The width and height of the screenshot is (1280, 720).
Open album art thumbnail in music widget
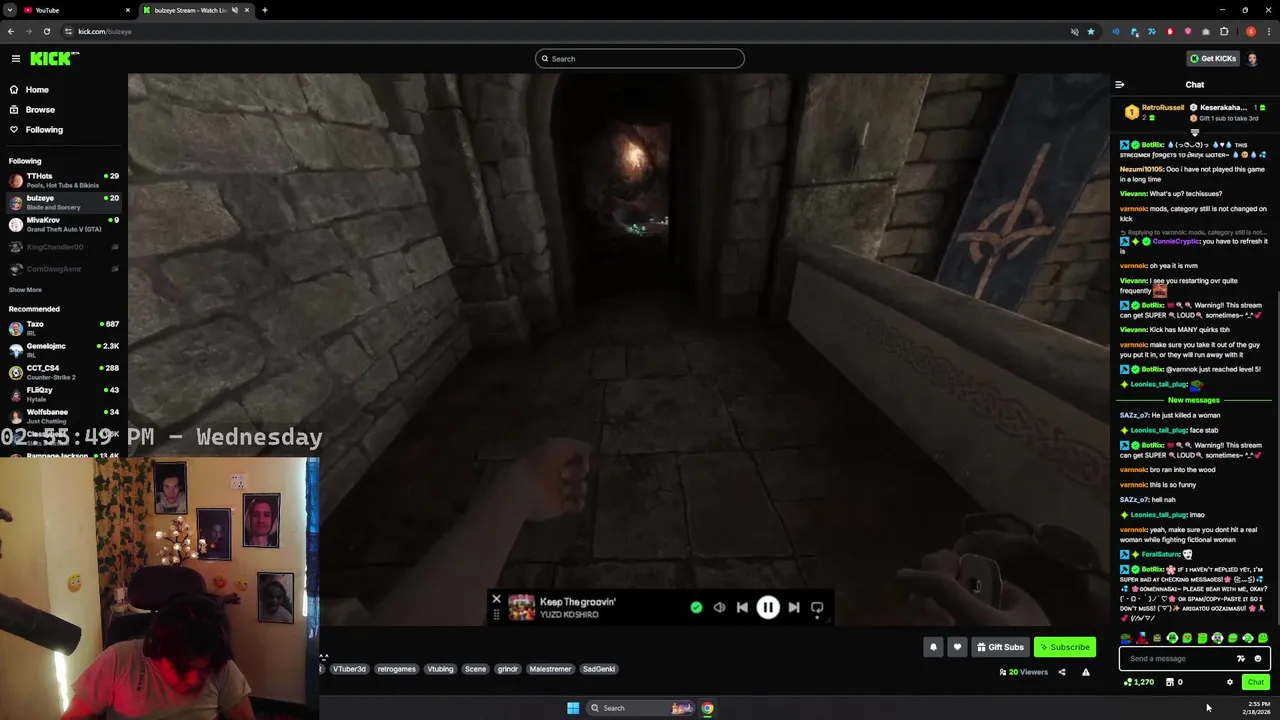tap(522, 607)
